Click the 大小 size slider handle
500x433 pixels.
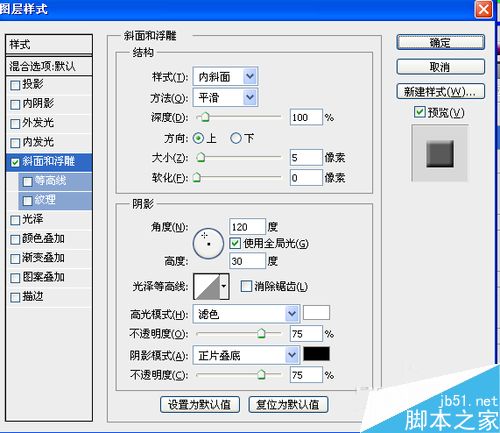point(201,157)
